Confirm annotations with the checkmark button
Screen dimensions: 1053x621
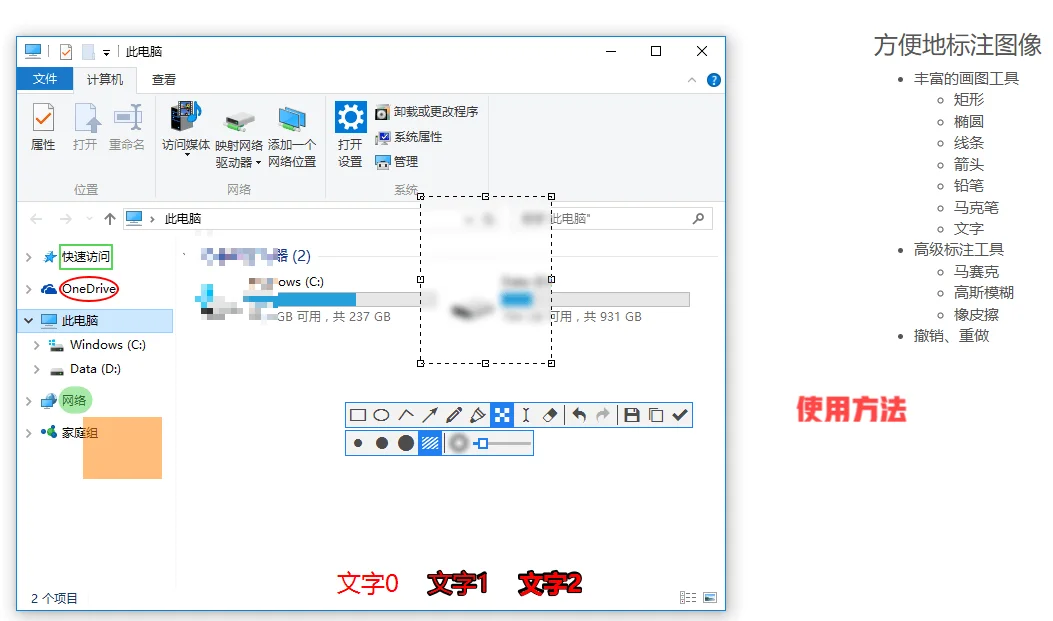680,415
